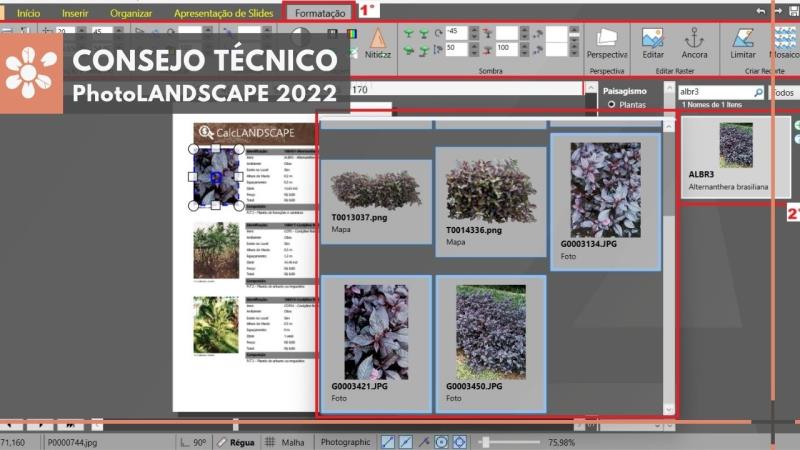Screen dimensions: 800x450
Task: Click the ALBR3 Alternanthera brasiliana result card
Action: tap(735, 157)
